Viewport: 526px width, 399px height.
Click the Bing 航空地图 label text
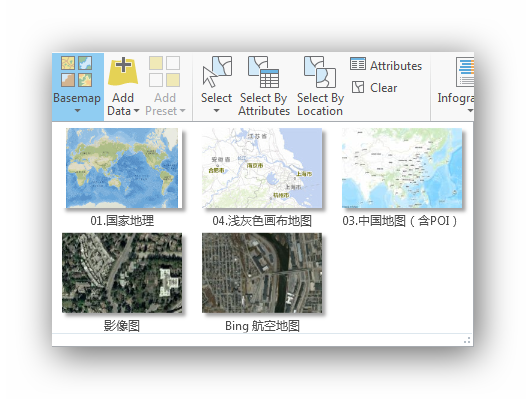click(262, 326)
